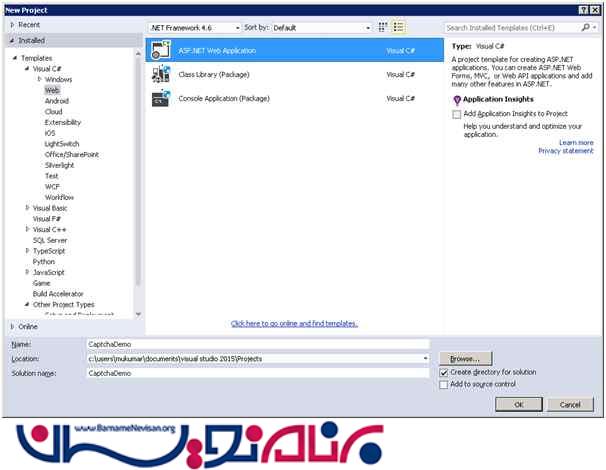
Task: Select the Game tree item
Action: coord(41,283)
